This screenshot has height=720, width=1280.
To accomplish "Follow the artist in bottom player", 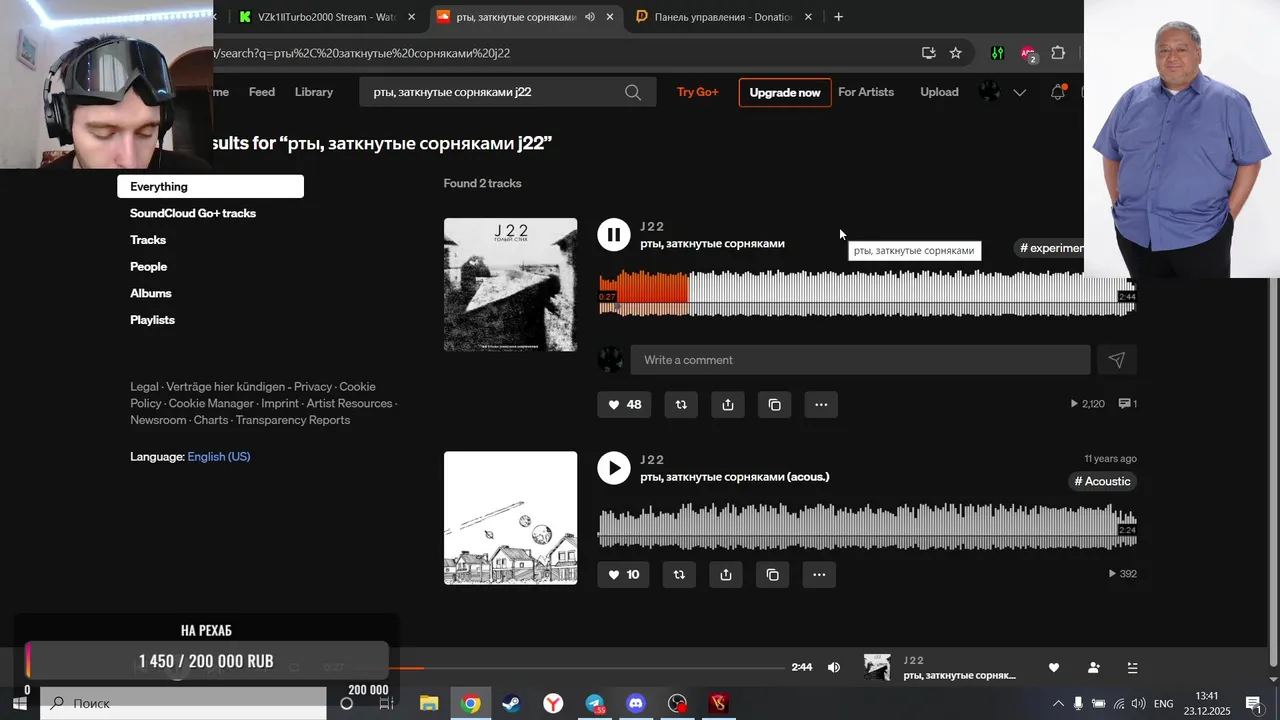I will coord(1093,668).
